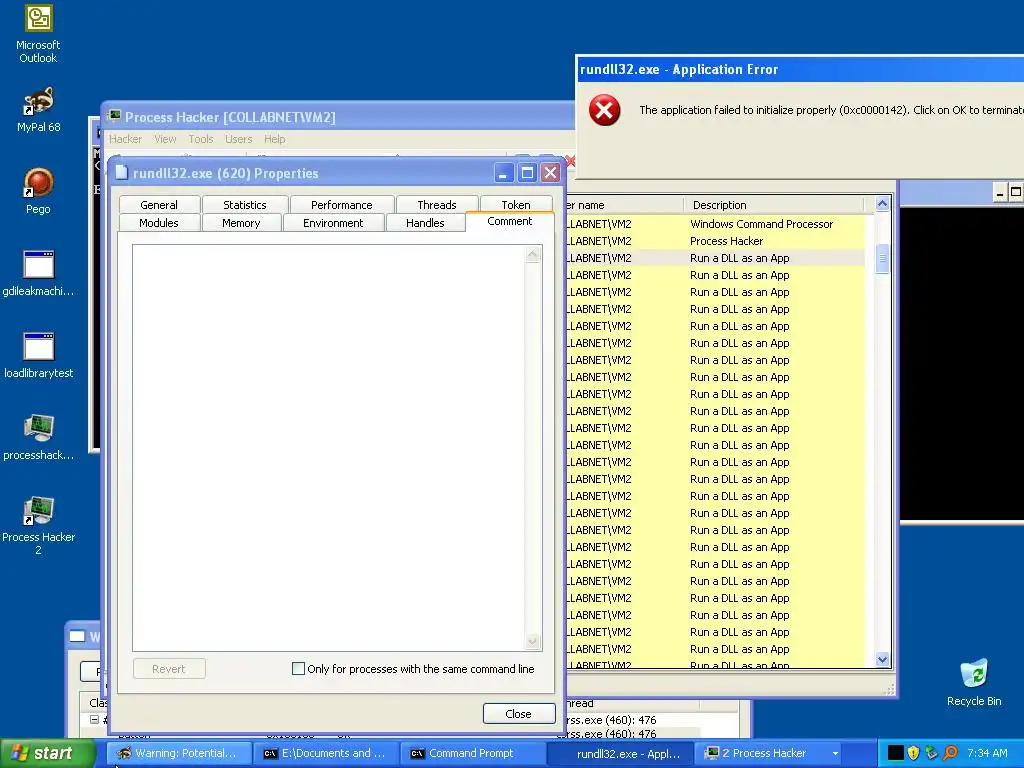Select the Process Hacker 2 desktop shortcut
The height and width of the screenshot is (768, 1024).
point(38,526)
